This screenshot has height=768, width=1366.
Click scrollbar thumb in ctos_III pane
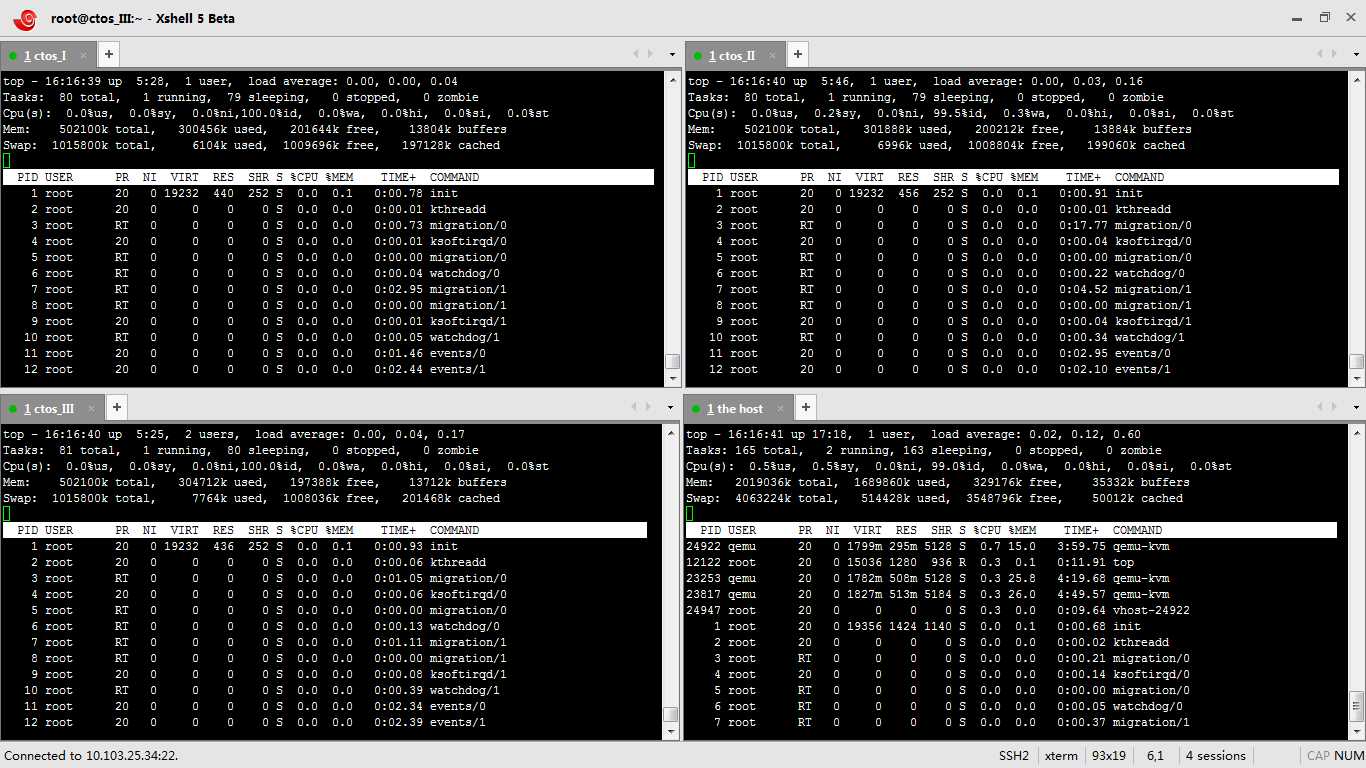[671, 715]
